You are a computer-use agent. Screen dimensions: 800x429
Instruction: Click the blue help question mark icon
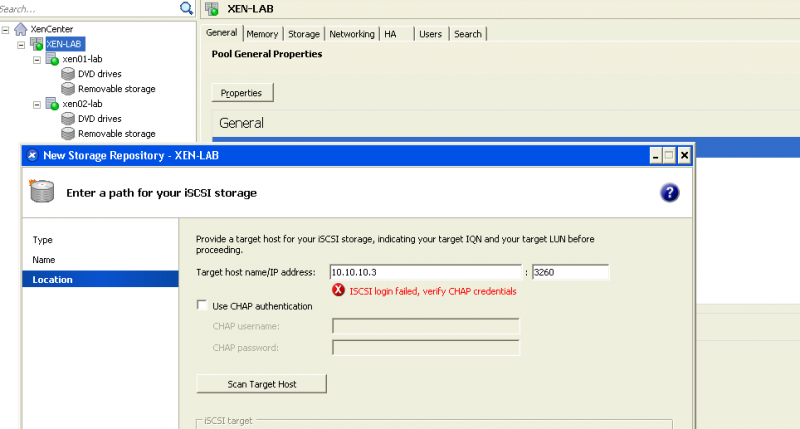[671, 193]
